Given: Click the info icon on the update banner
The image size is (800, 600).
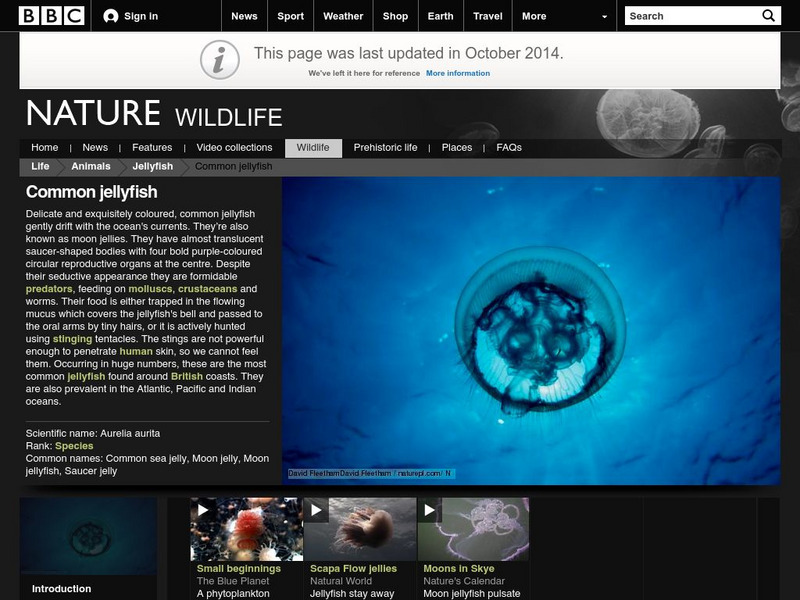Looking at the screenshot, I should pyautogui.click(x=219, y=58).
